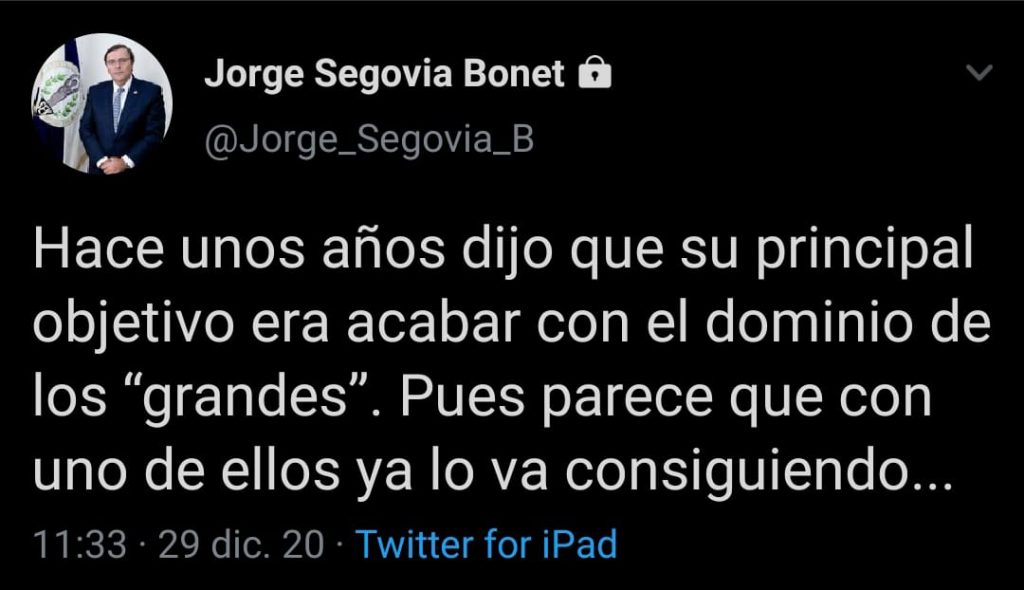1024x590 pixels.
Task: Click the phrase Pues parece que con
Action: (665, 398)
